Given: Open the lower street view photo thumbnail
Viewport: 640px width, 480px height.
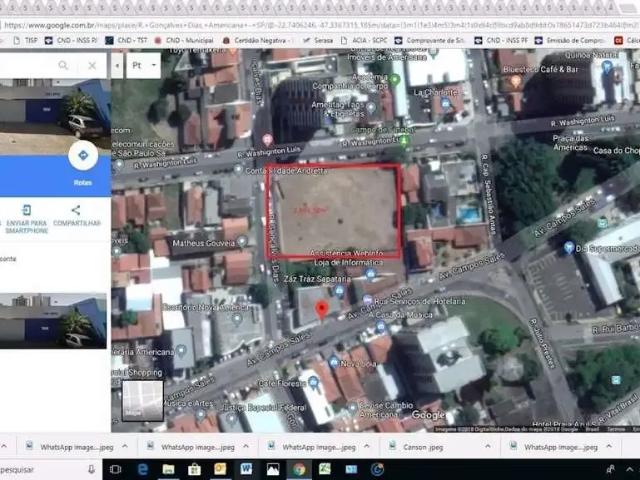Looking at the screenshot, I should pos(53,320).
